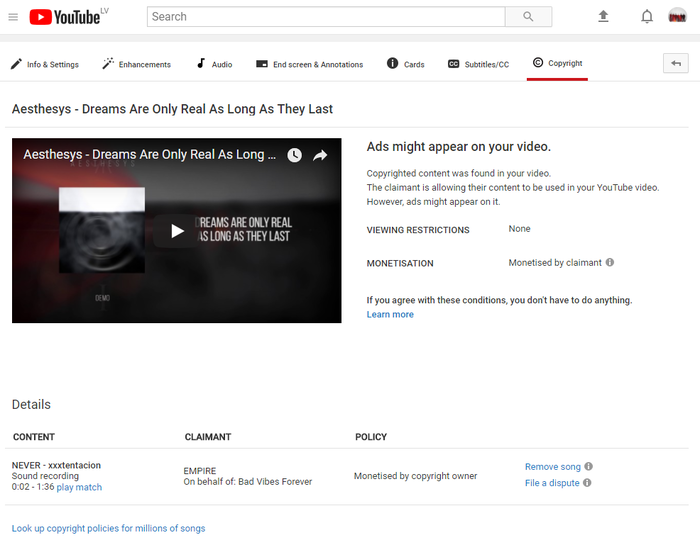Click info icon beside Monetised by claimant
Image resolution: width=700 pixels, height=540 pixels.
(610, 263)
